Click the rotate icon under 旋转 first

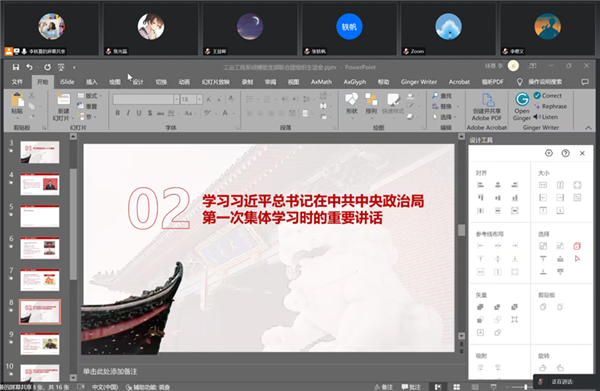click(x=543, y=368)
